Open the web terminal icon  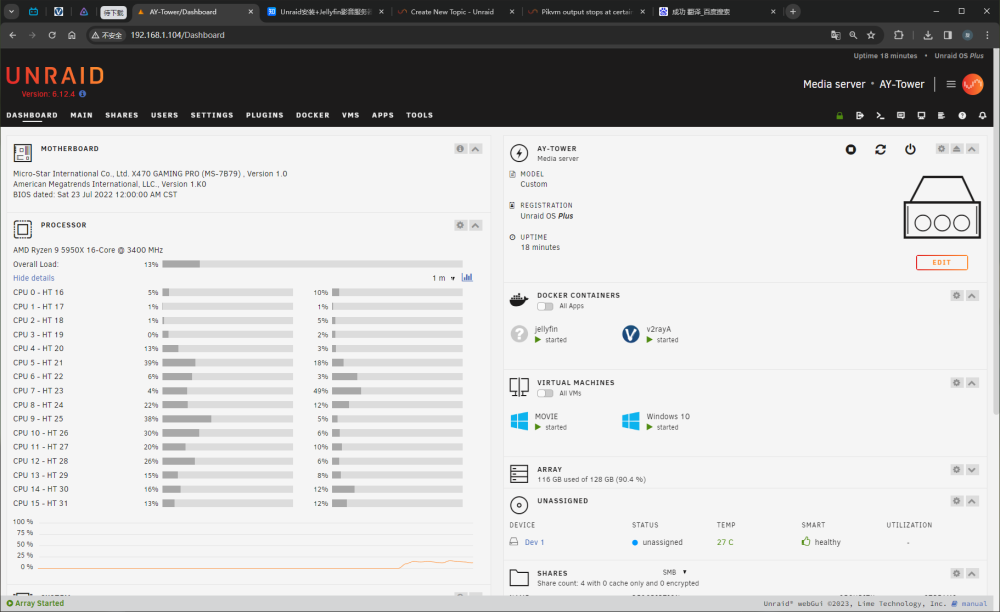pos(880,115)
